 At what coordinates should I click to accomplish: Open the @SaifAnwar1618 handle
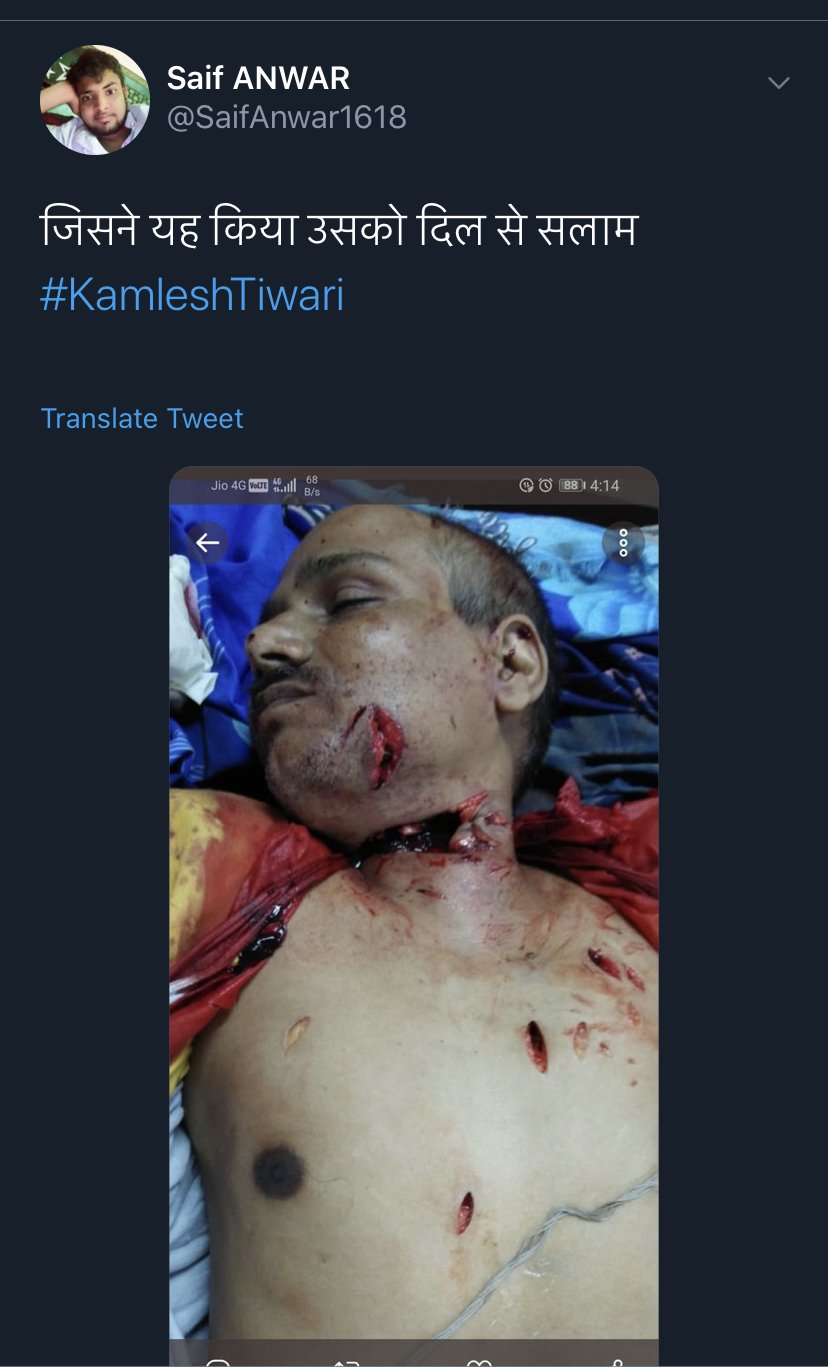(286, 117)
